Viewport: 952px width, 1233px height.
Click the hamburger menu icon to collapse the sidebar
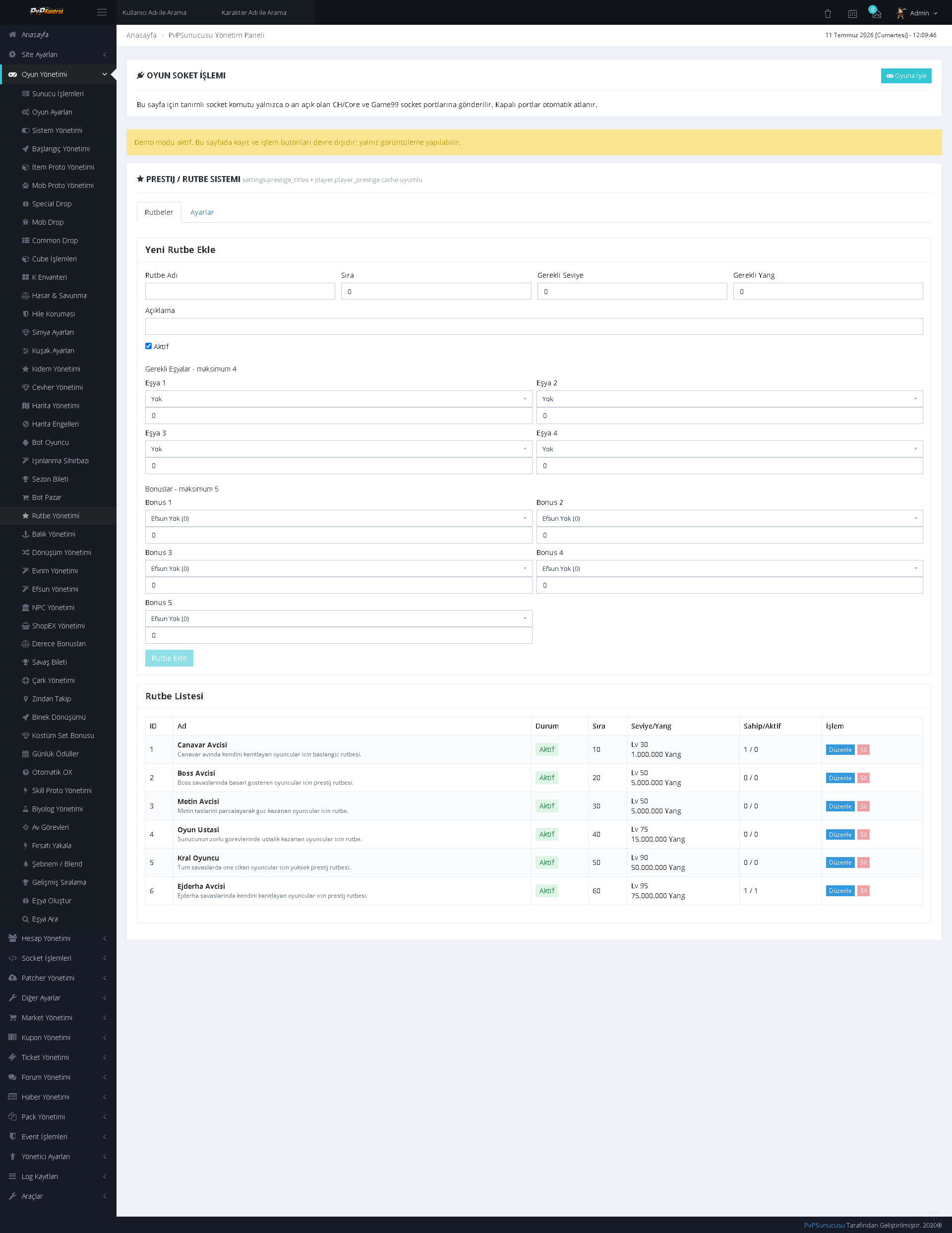tap(102, 12)
